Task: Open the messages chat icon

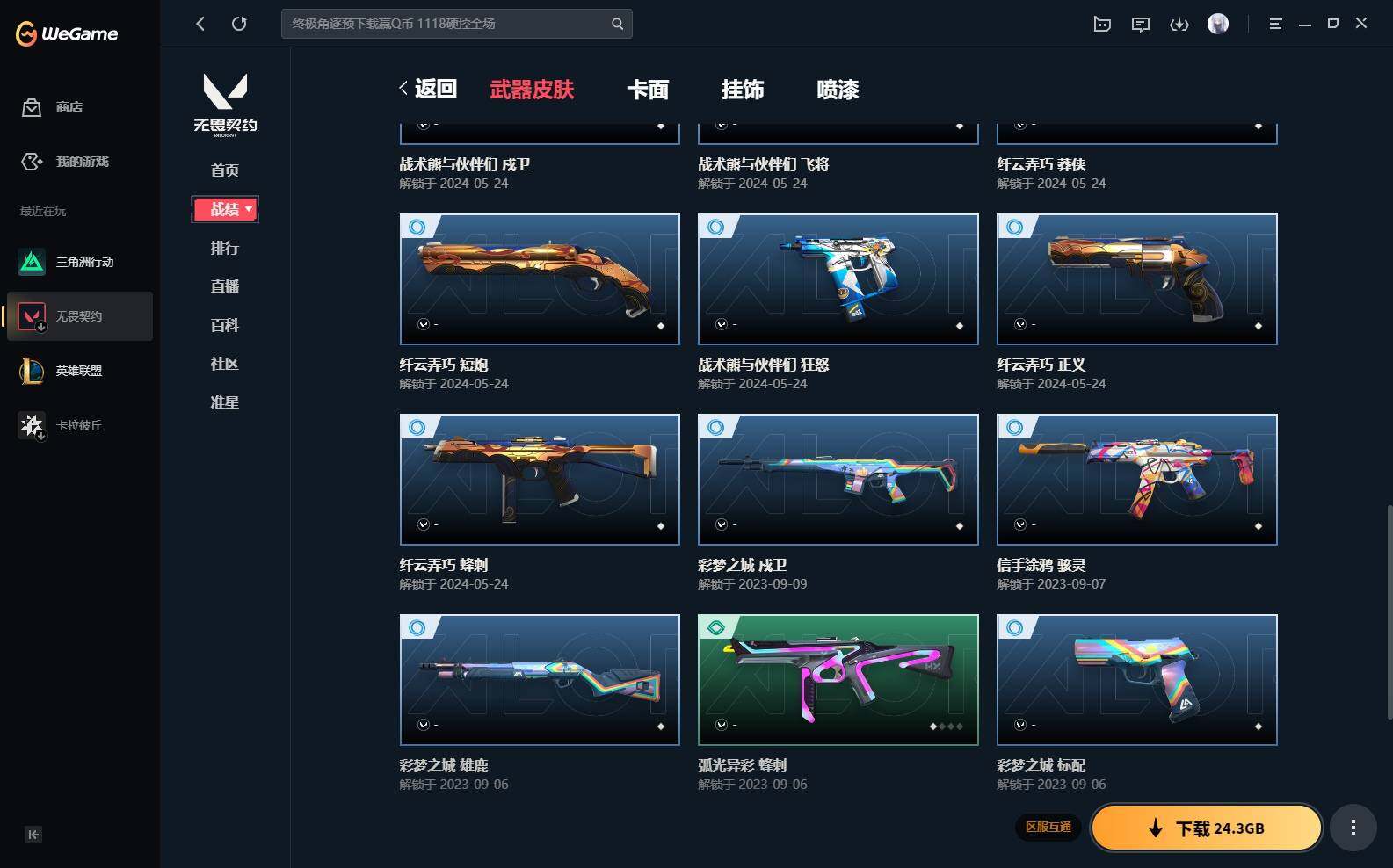Action: (x=1141, y=24)
